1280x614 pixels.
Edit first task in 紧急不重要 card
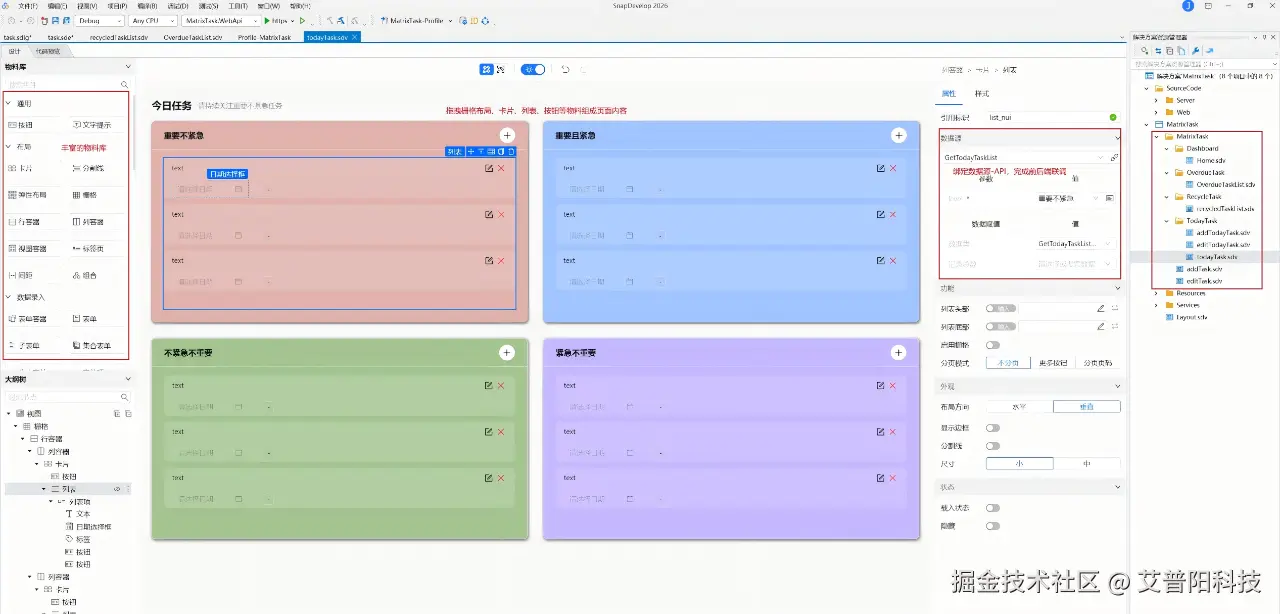(x=880, y=385)
